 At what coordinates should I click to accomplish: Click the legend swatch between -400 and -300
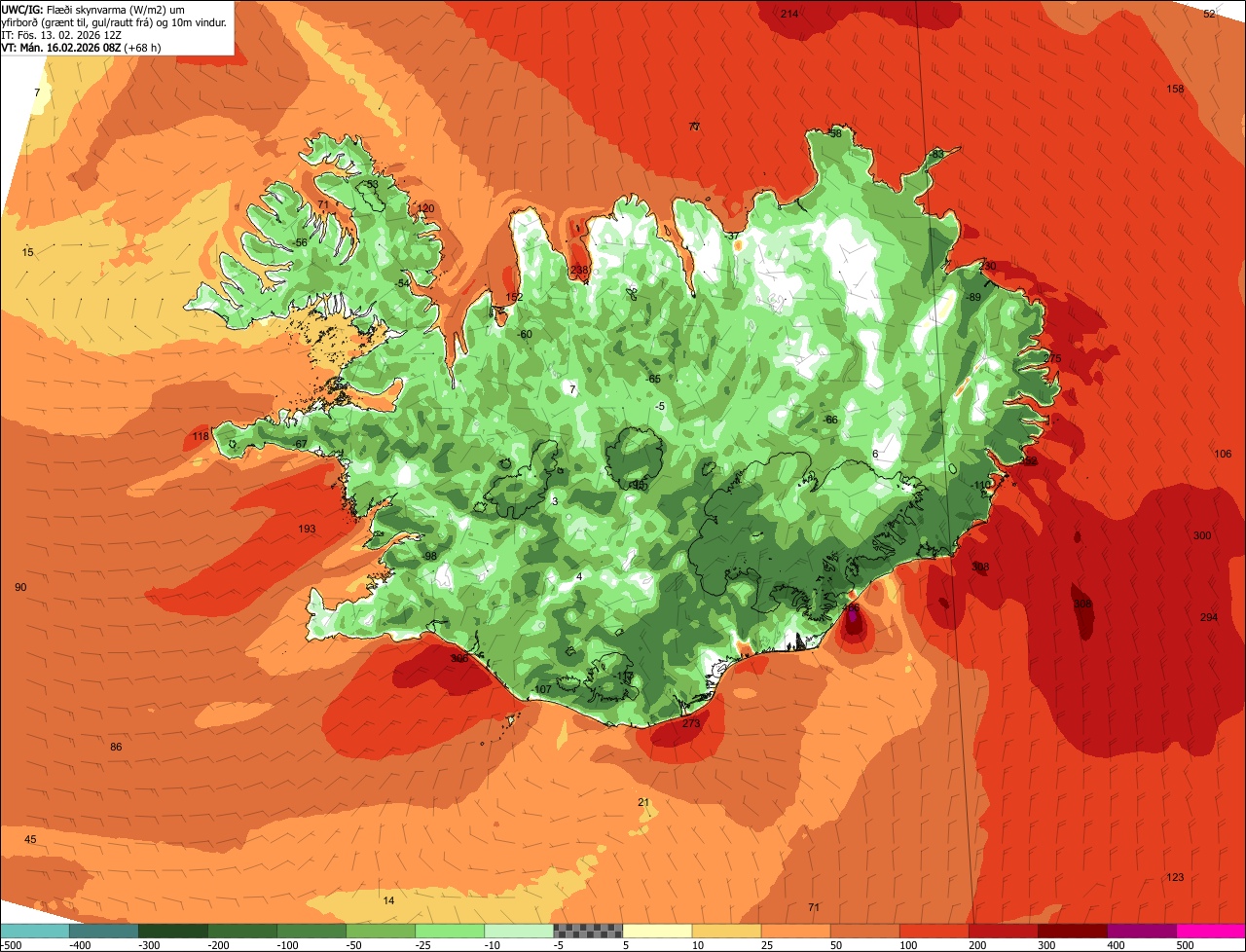104,931
